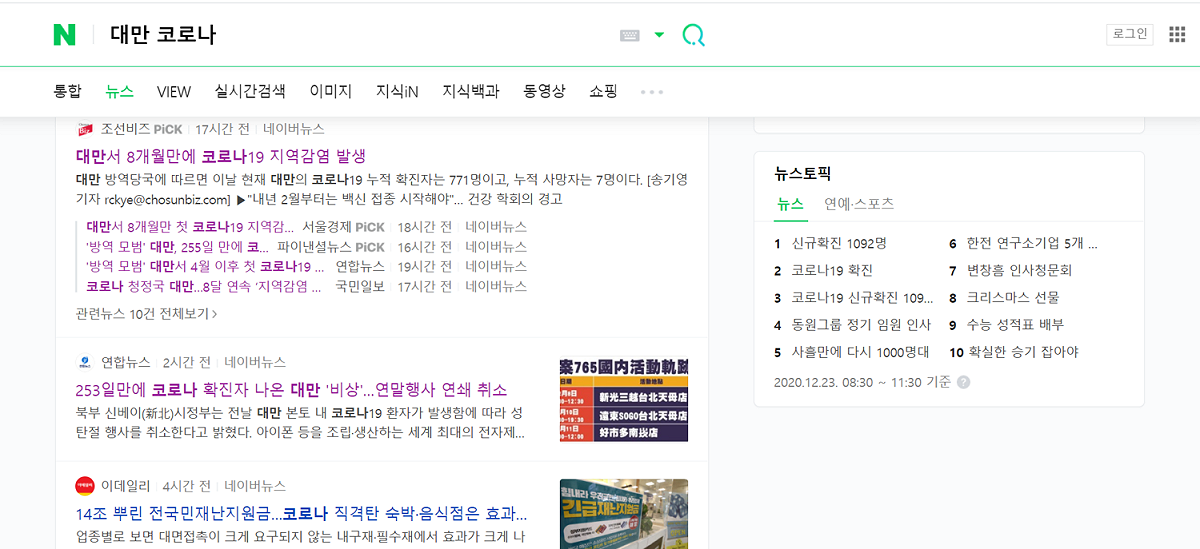Click the help question mark beside 기준
Image resolution: width=1200 pixels, height=549 pixels.
click(963, 382)
